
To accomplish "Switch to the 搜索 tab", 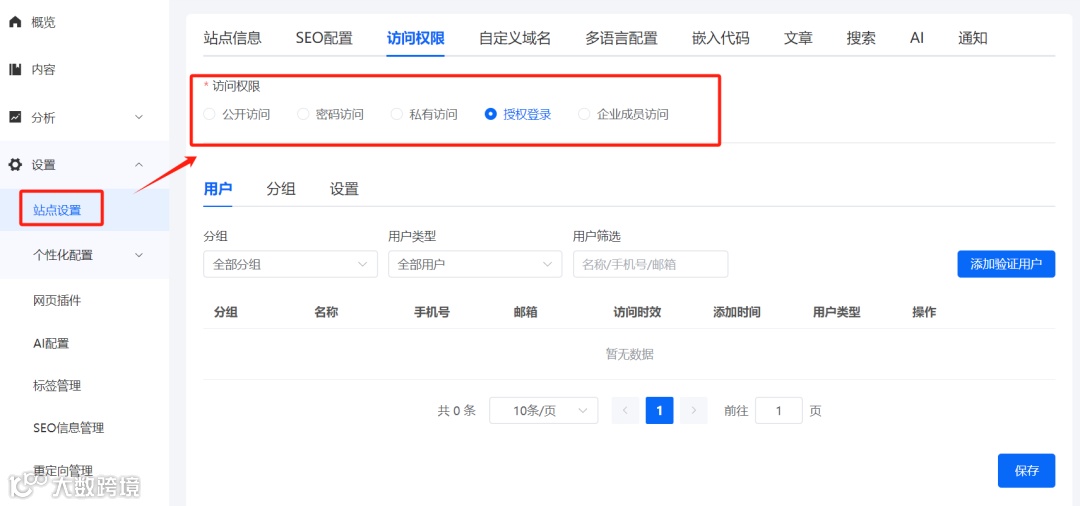I will click(861, 38).
